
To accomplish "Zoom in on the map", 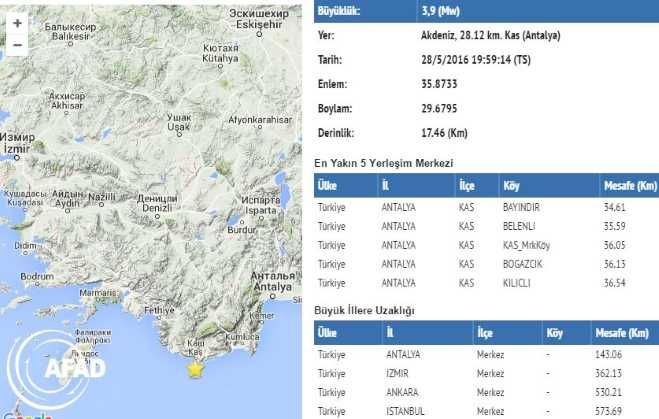I will point(18,23).
